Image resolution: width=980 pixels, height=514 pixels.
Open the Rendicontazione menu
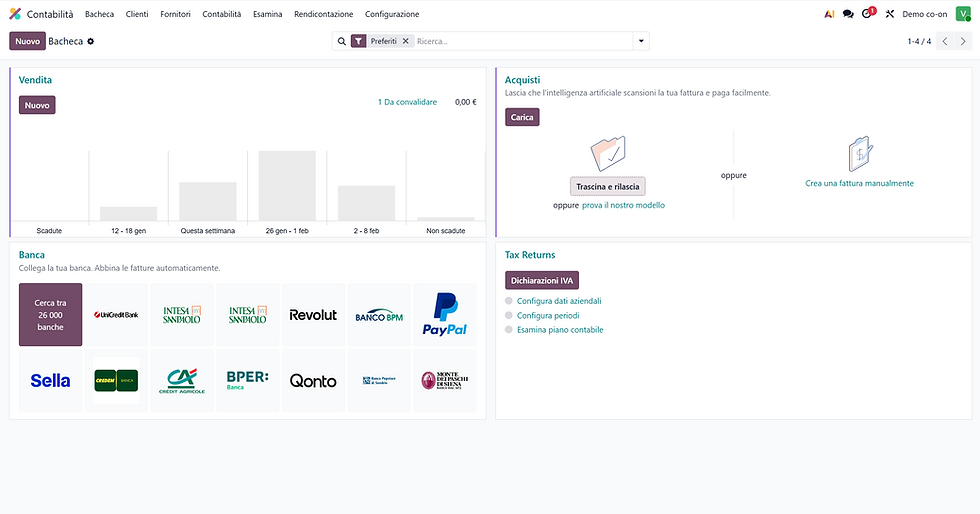(x=324, y=14)
